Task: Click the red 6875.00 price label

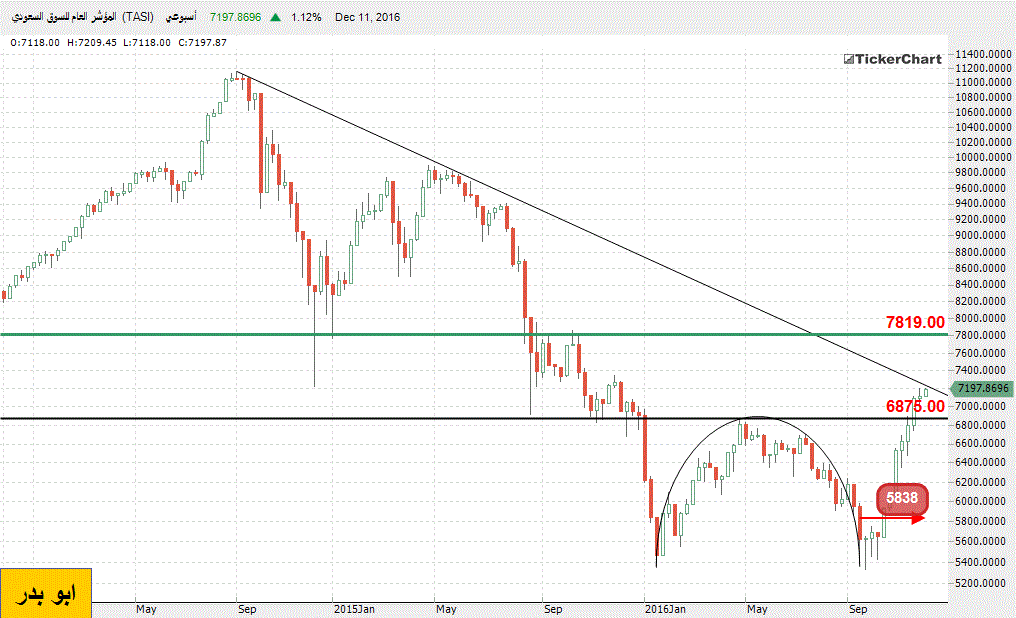Action: (915, 407)
